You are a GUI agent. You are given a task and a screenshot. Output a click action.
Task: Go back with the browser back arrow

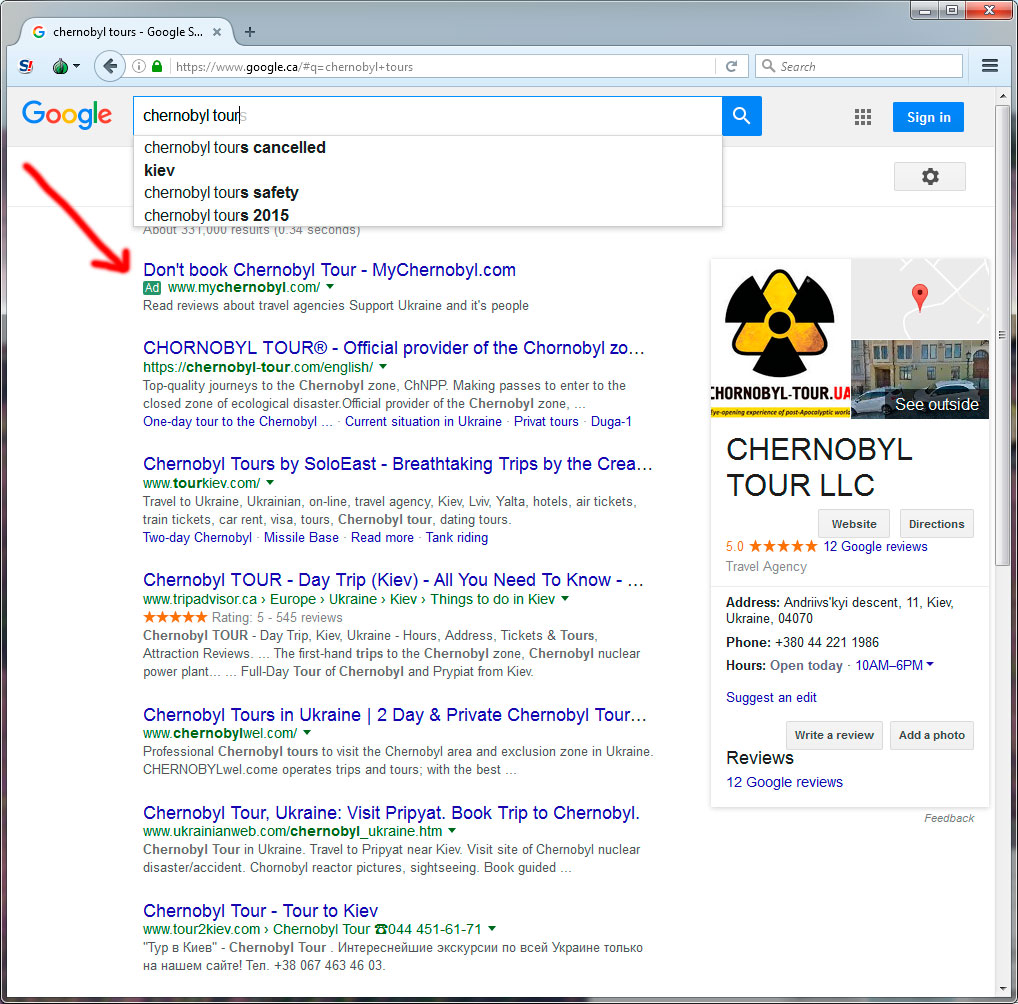[110, 67]
